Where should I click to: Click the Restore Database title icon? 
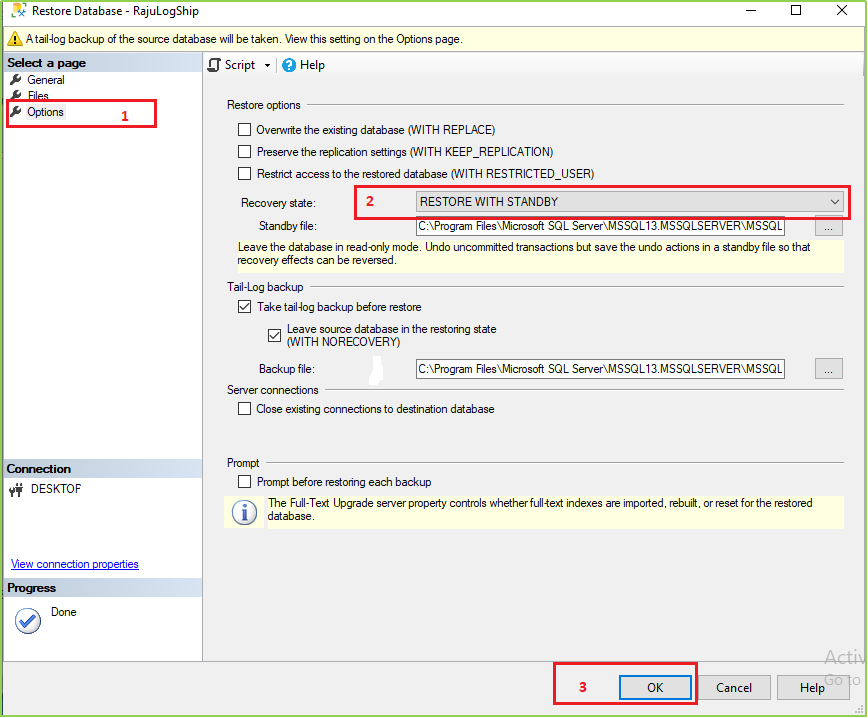(x=18, y=11)
